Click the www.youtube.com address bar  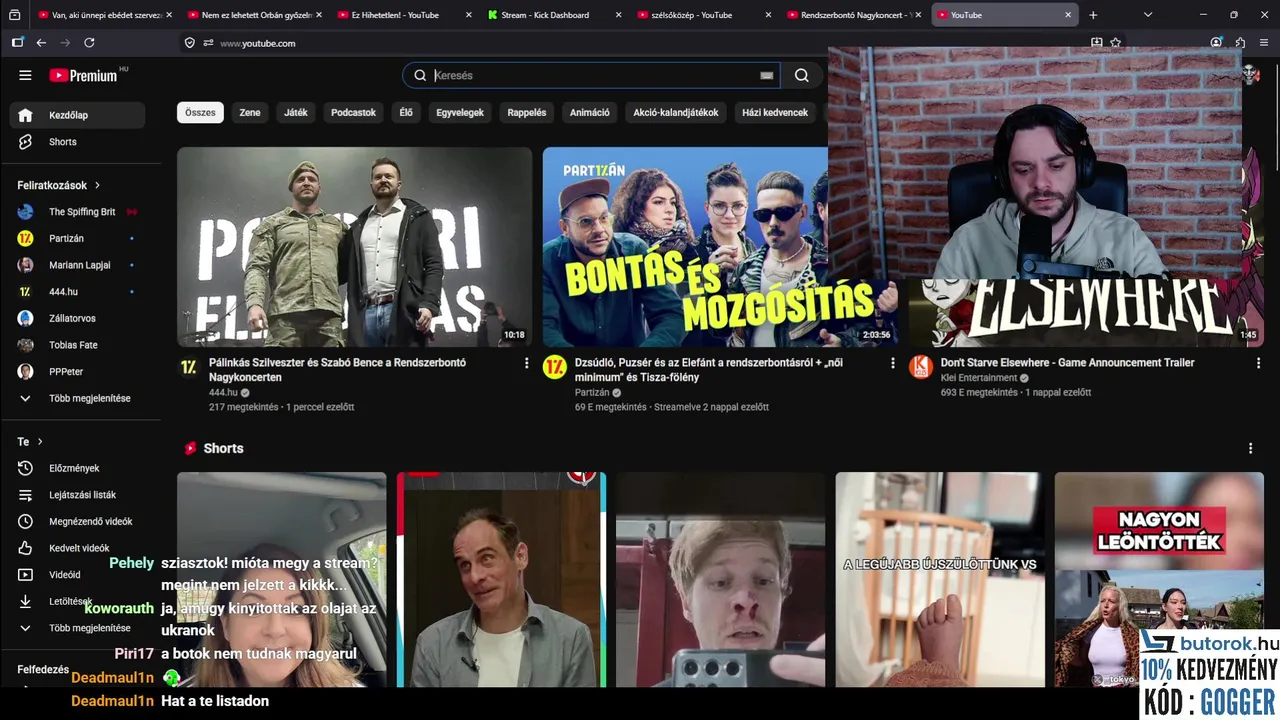pos(257,43)
